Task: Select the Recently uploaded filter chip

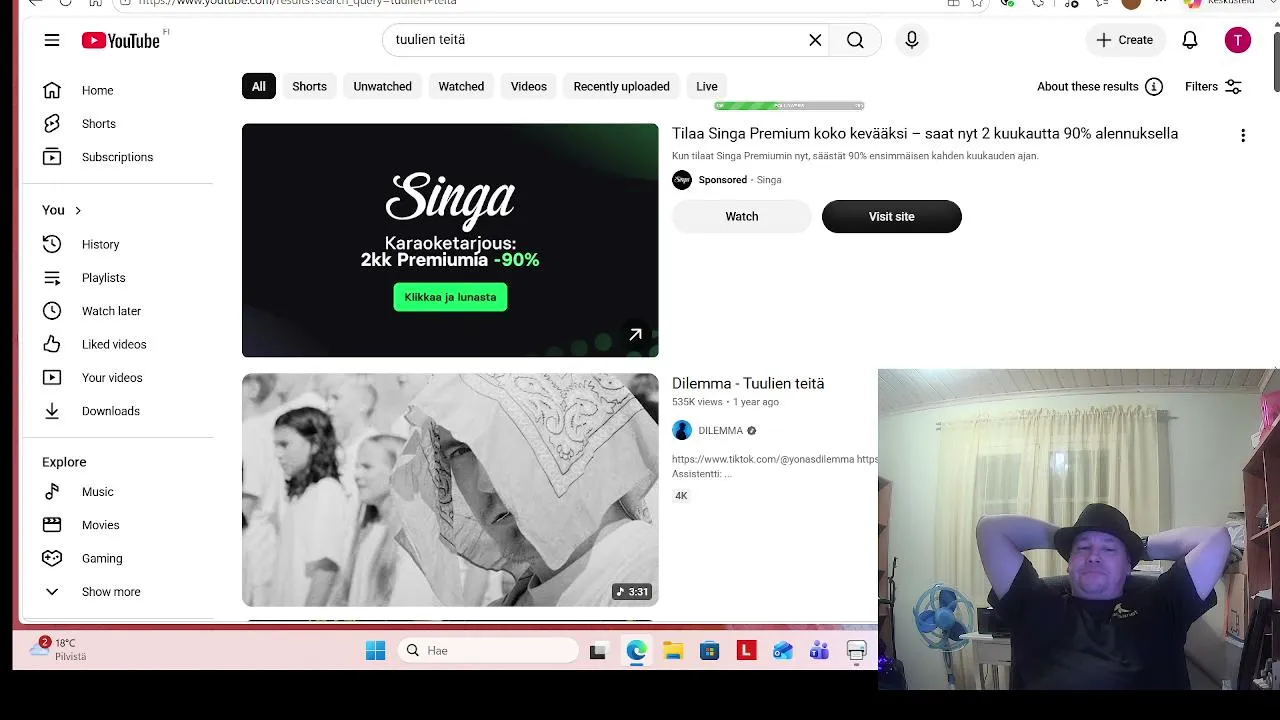Action: [x=621, y=86]
